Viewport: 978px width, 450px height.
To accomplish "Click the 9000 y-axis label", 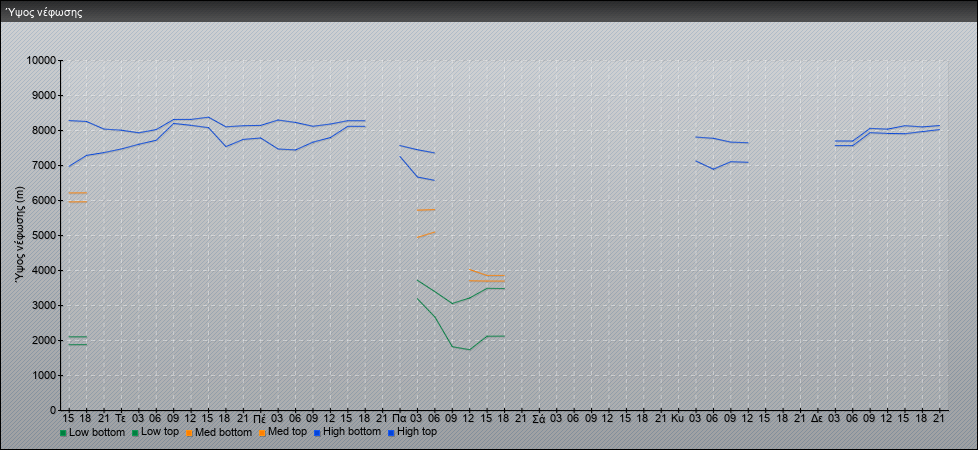I will point(43,95).
